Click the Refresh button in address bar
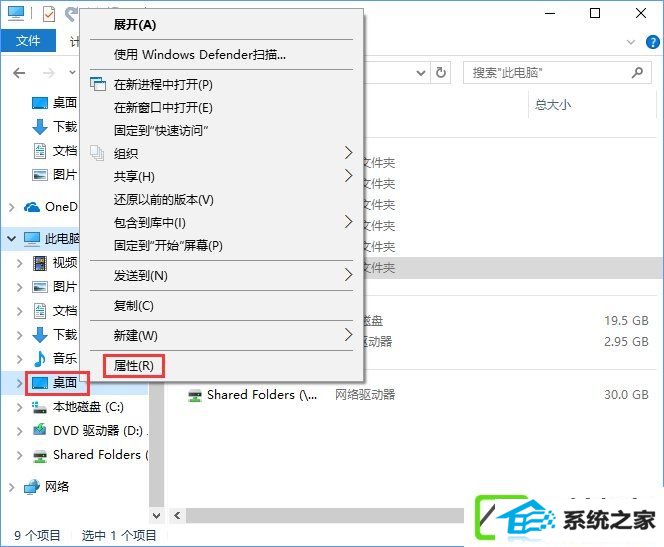The height and width of the screenshot is (547, 664). 441,73
